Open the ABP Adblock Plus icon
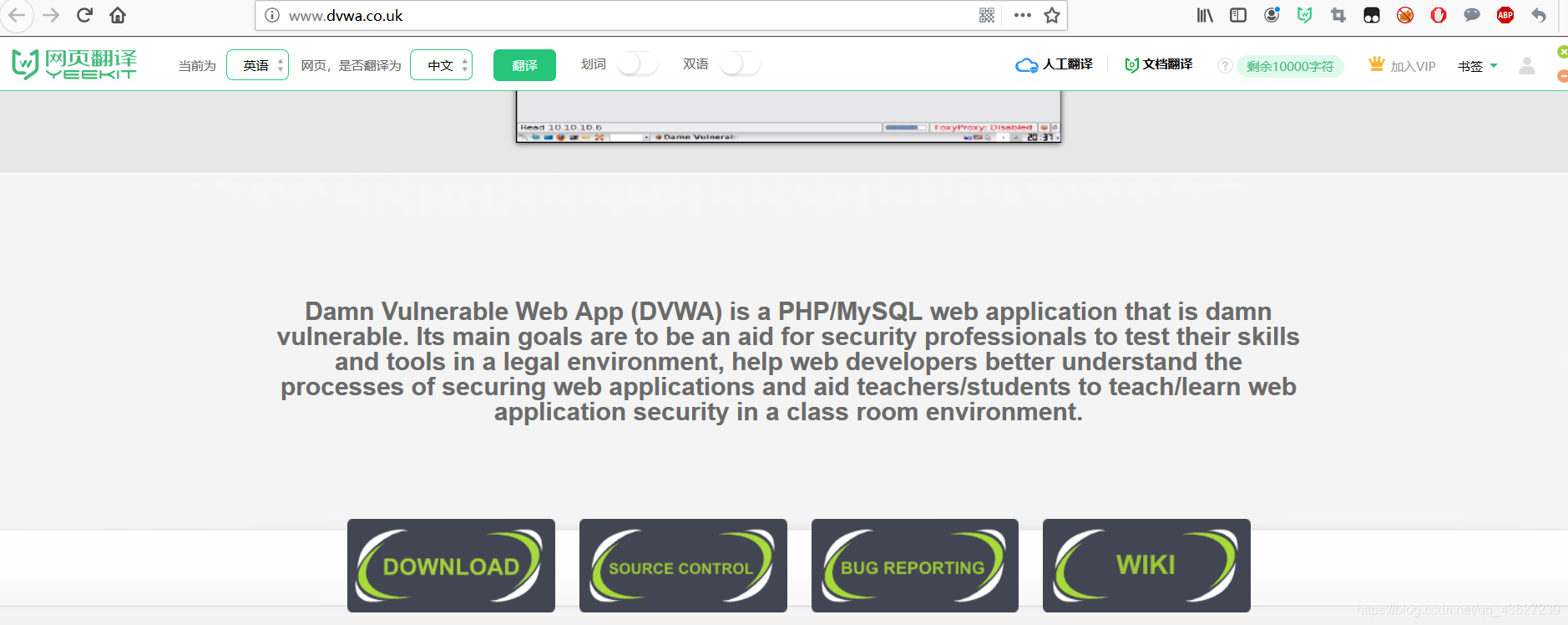 [1505, 15]
